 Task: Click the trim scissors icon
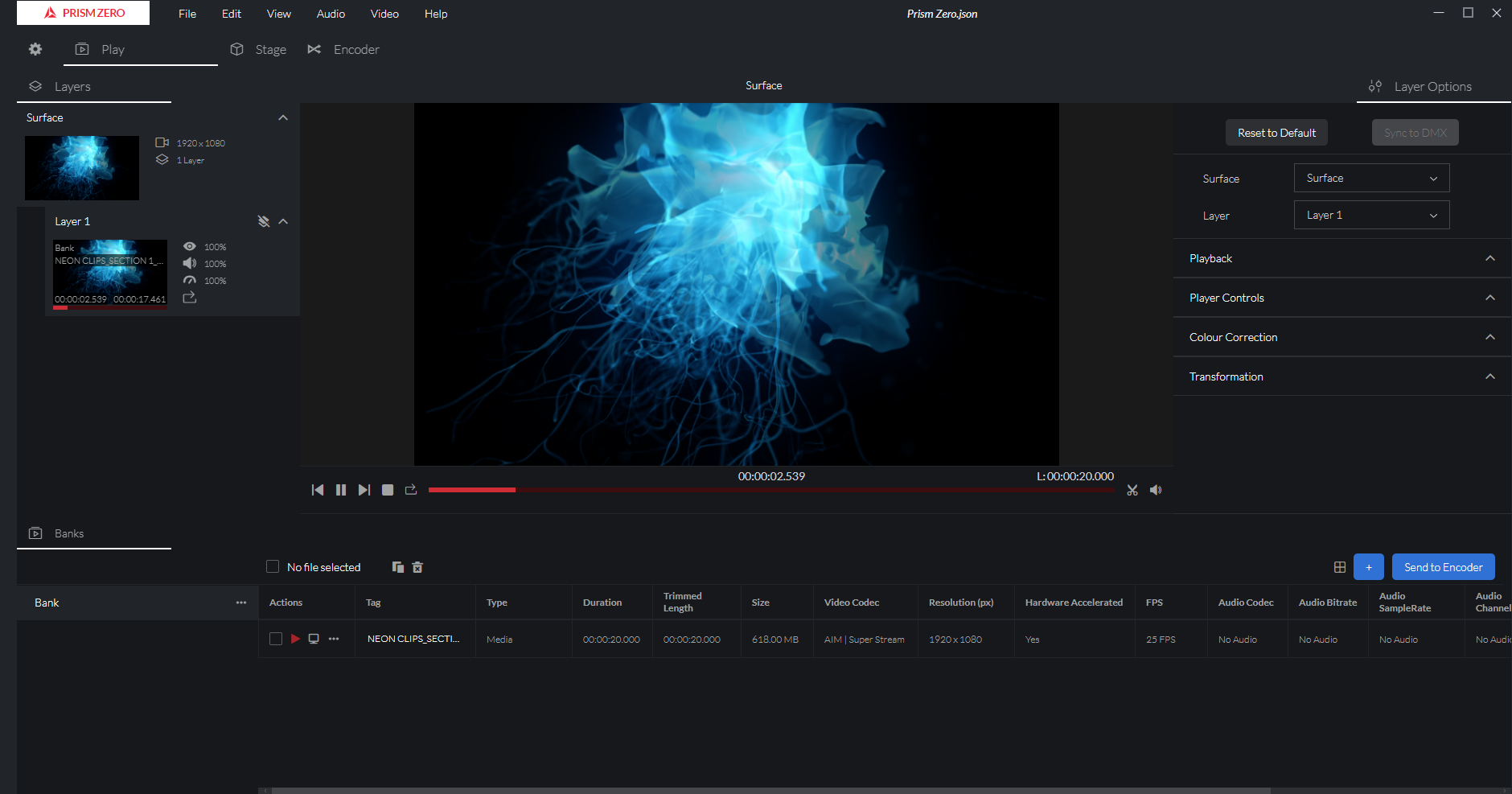(x=1132, y=490)
